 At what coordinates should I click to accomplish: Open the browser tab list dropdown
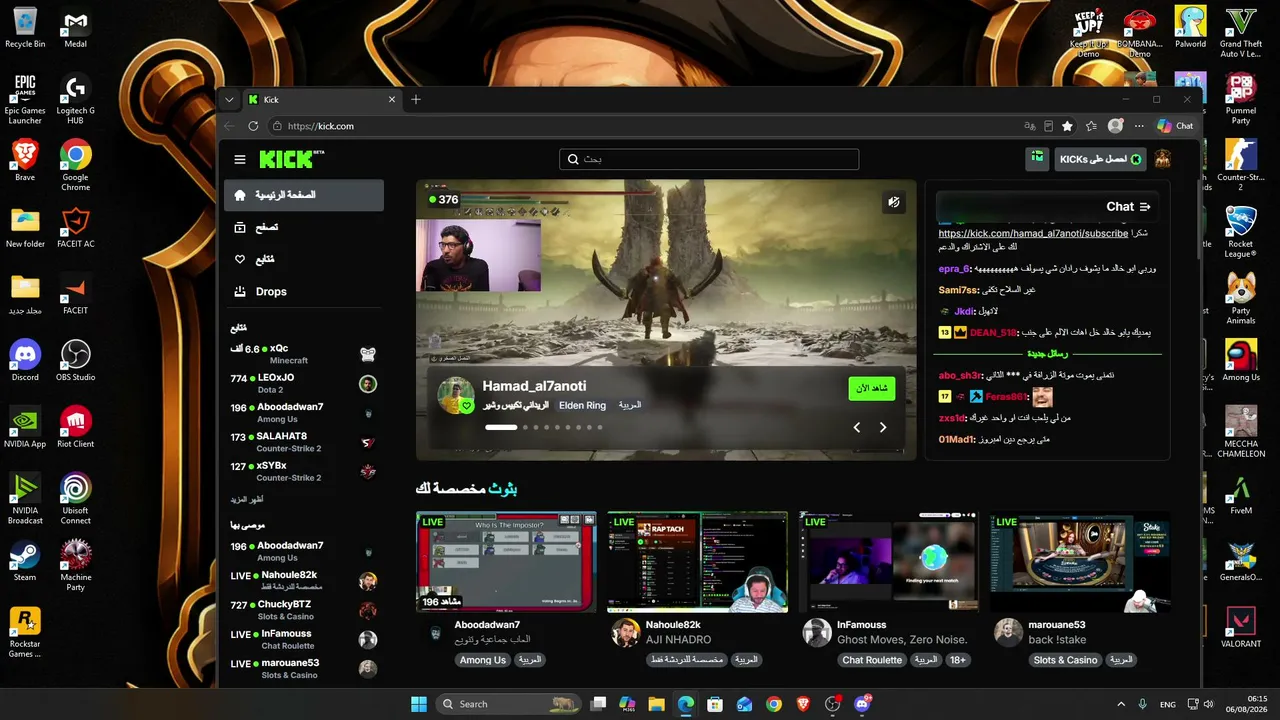click(x=229, y=99)
